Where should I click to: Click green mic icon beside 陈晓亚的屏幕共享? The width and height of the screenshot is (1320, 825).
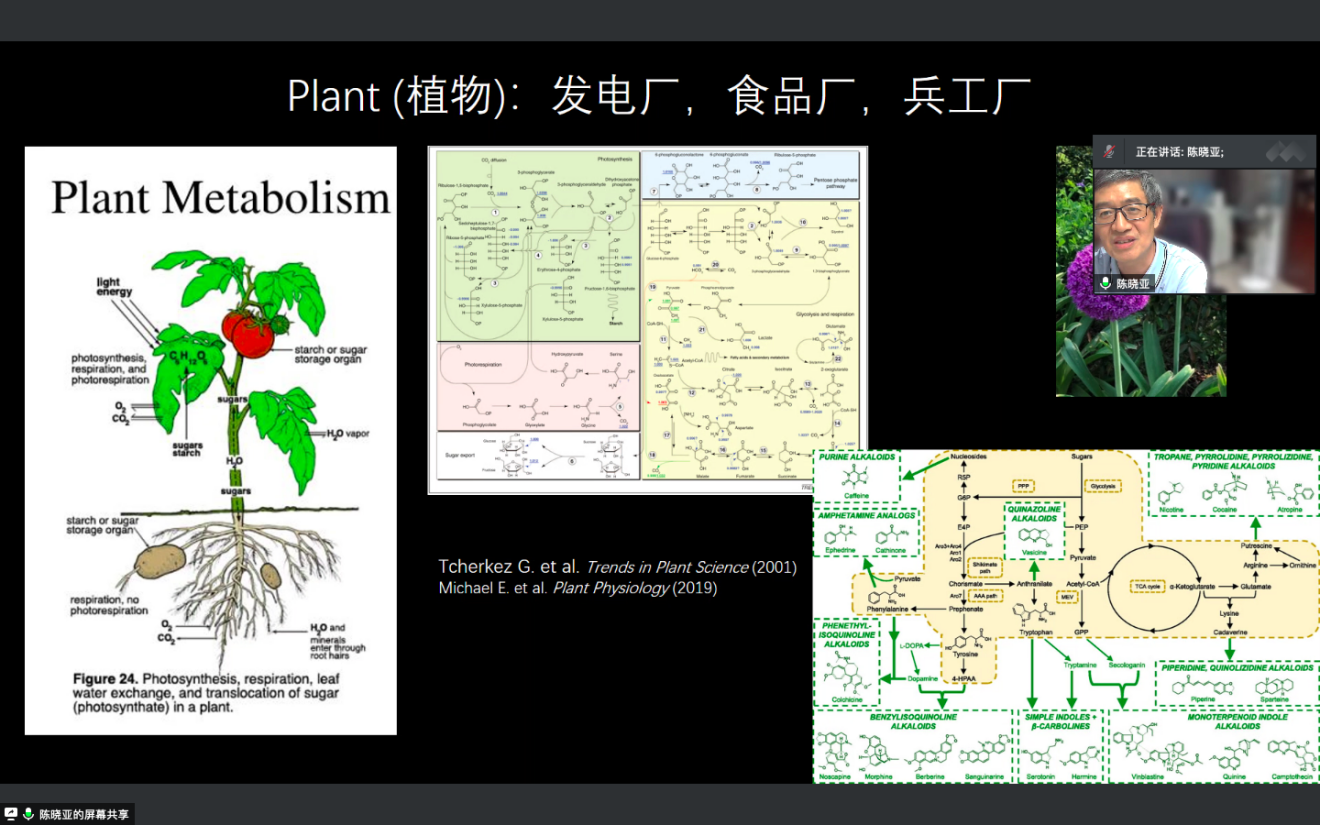click(28, 814)
